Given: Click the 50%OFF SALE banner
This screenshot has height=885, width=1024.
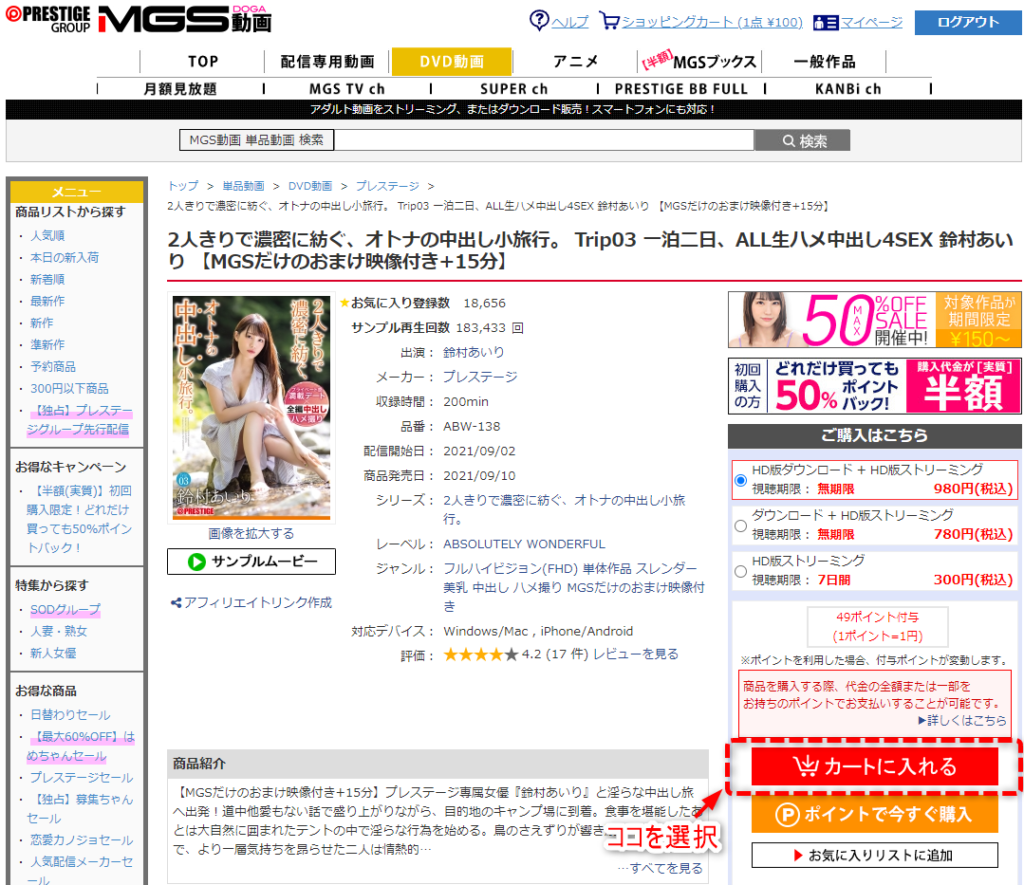Looking at the screenshot, I should 874,319.
